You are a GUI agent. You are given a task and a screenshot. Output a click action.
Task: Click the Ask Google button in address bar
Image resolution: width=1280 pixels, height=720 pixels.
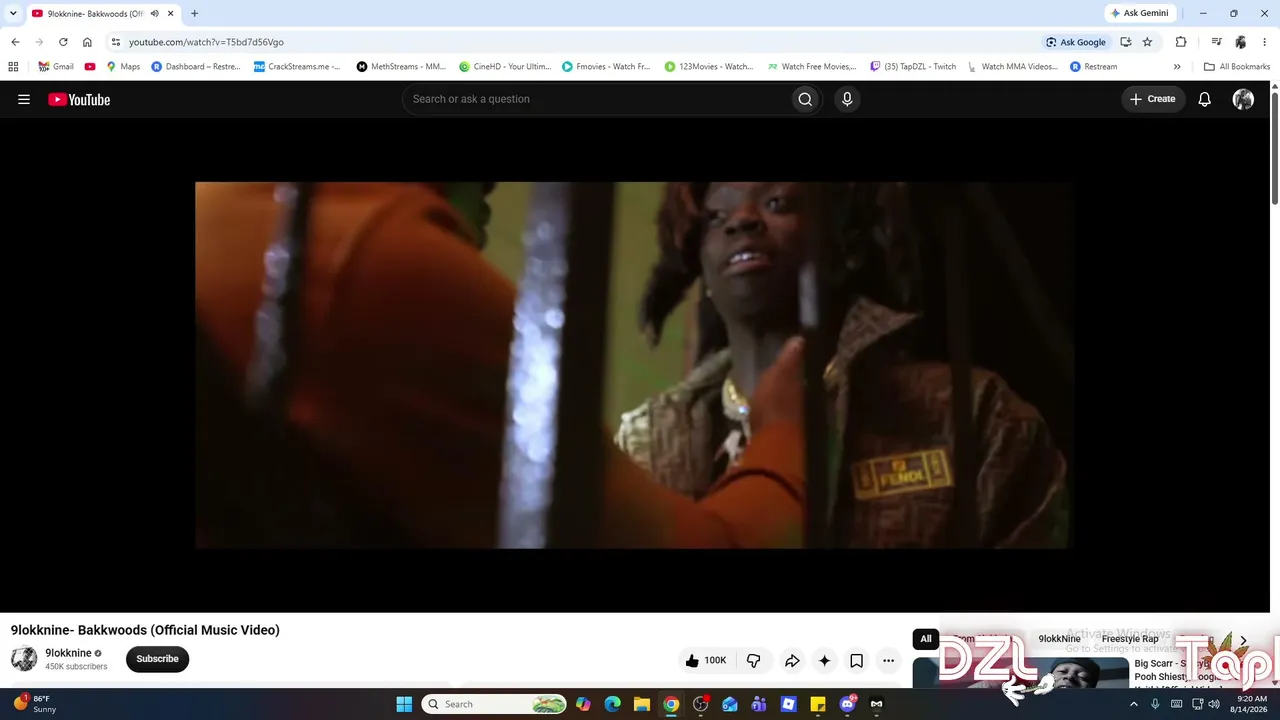click(x=1075, y=42)
